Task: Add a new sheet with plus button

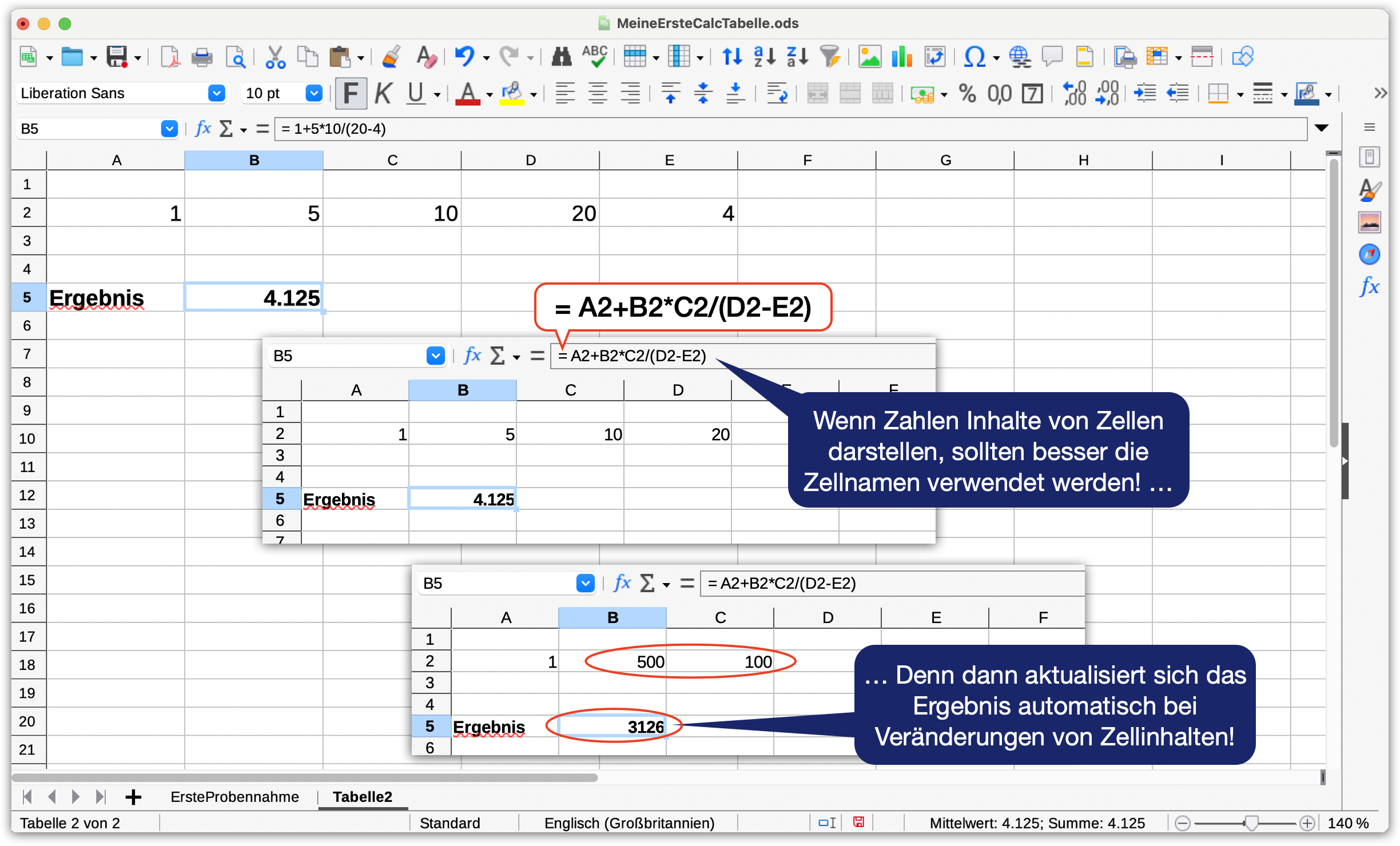Action: click(x=133, y=797)
